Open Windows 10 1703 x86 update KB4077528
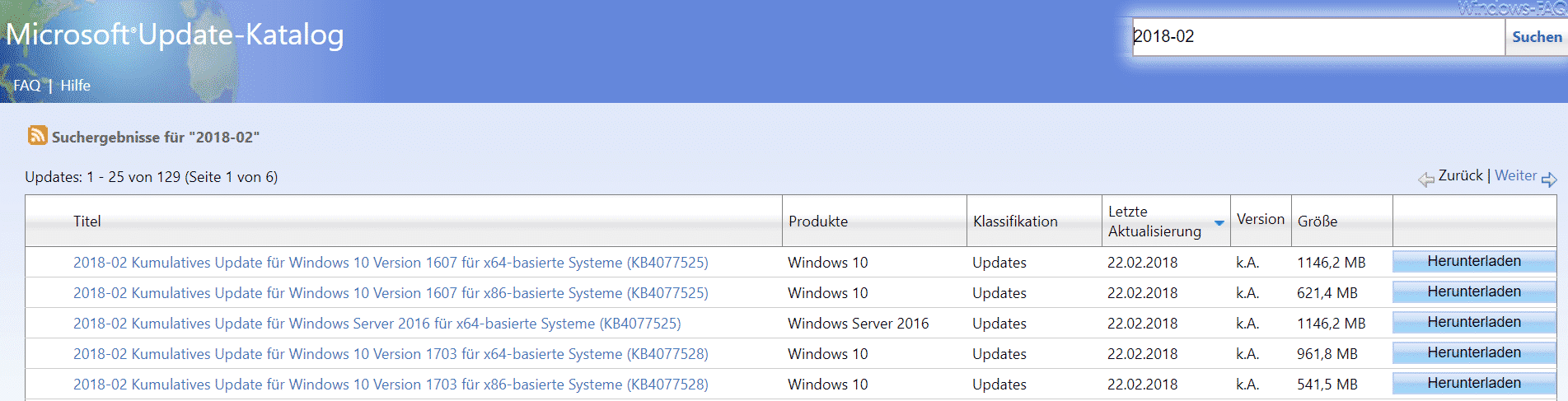Viewport: 1568px width, 401px height. tap(391, 385)
